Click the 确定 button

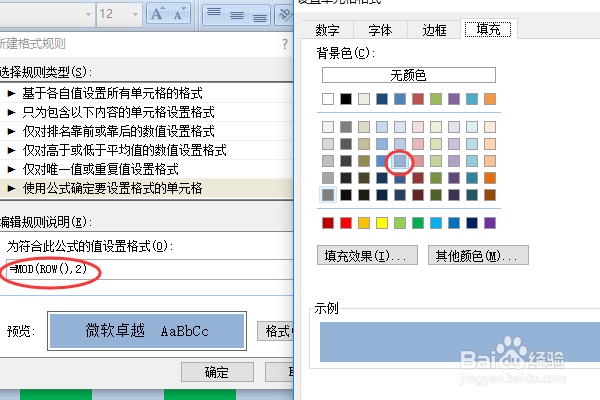[217, 372]
